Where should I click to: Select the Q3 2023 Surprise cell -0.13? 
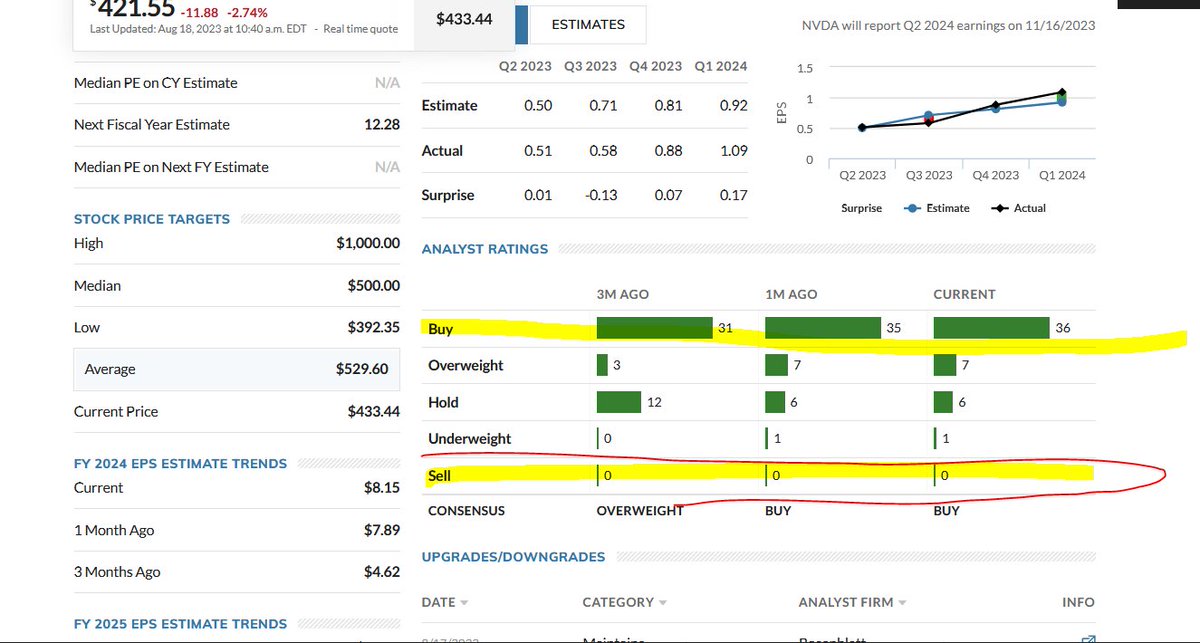tap(601, 195)
